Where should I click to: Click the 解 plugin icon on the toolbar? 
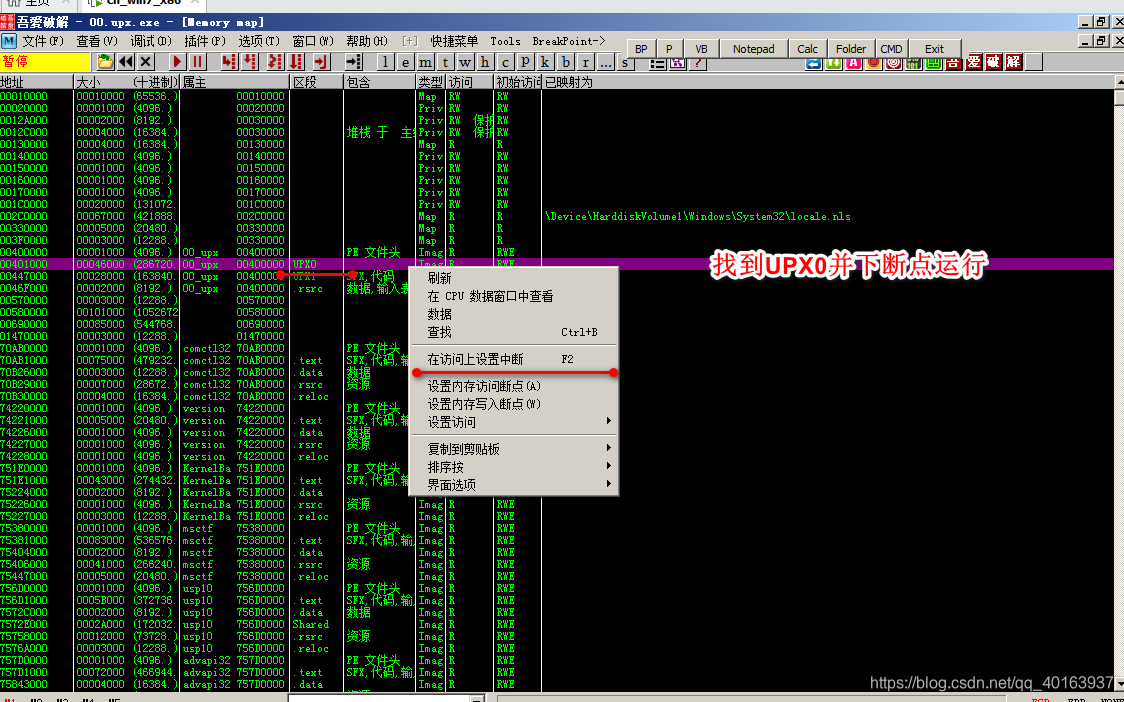pyautogui.click(x=1013, y=62)
